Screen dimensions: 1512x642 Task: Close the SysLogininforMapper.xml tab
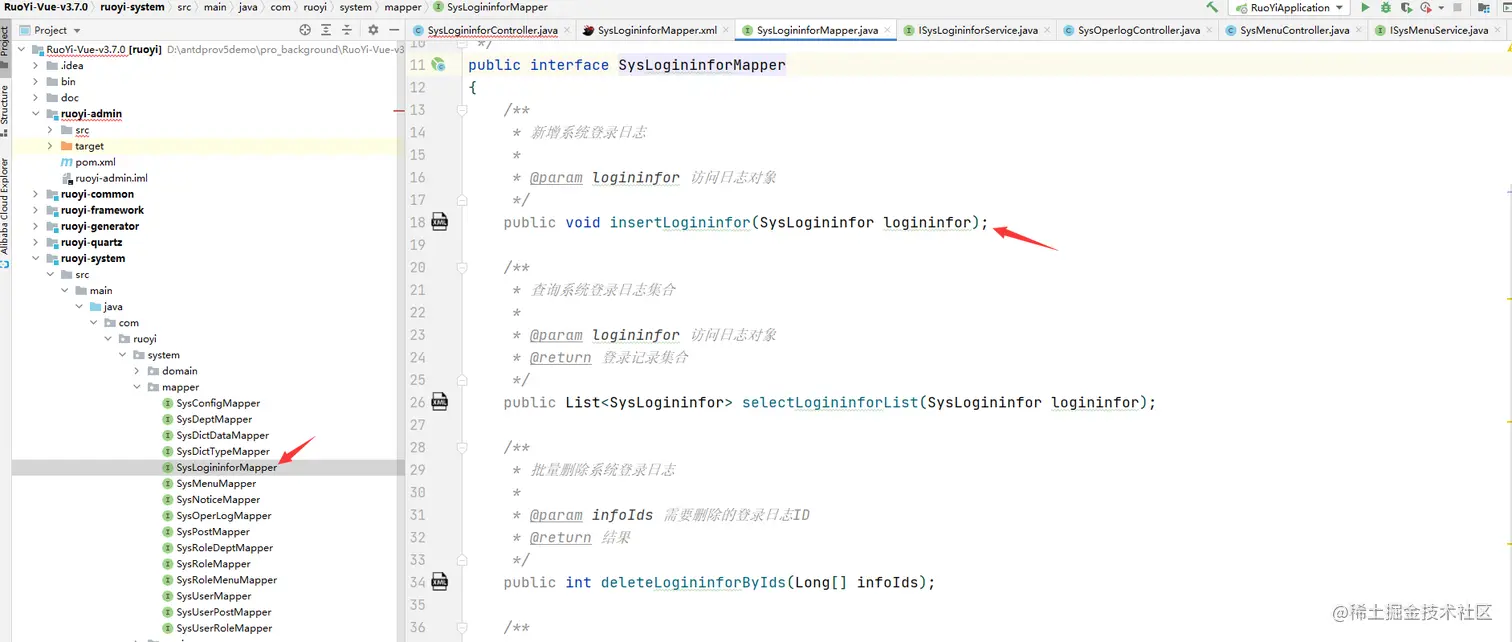[726, 30]
